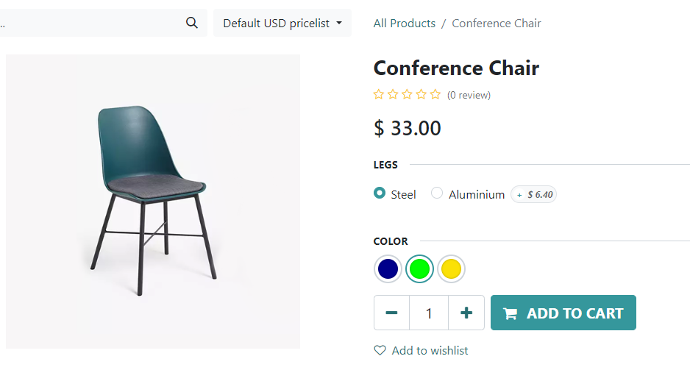690x370 pixels.
Task: Click ADD TO CART button
Action: [x=563, y=313]
